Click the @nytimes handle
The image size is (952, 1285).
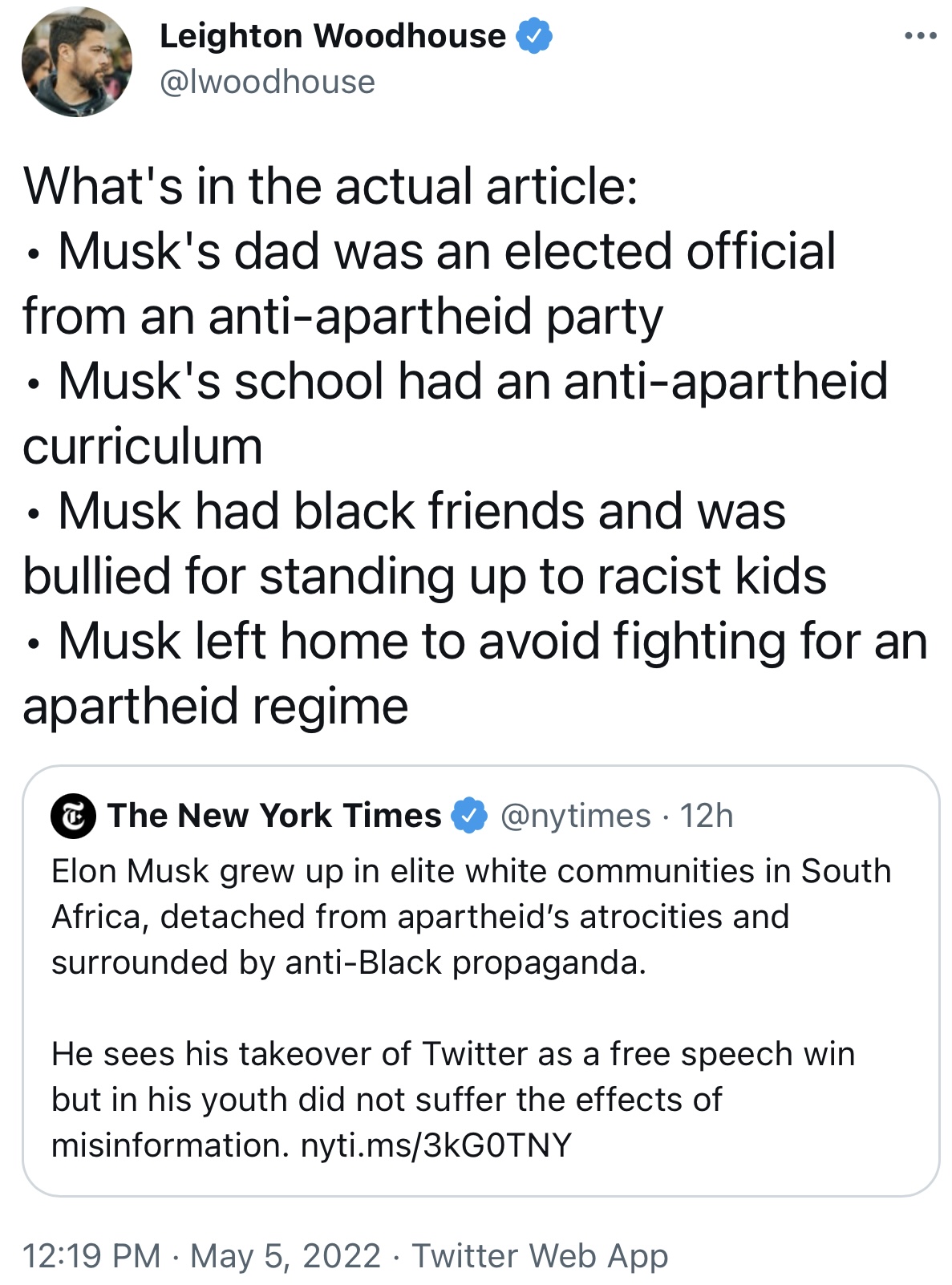575,816
